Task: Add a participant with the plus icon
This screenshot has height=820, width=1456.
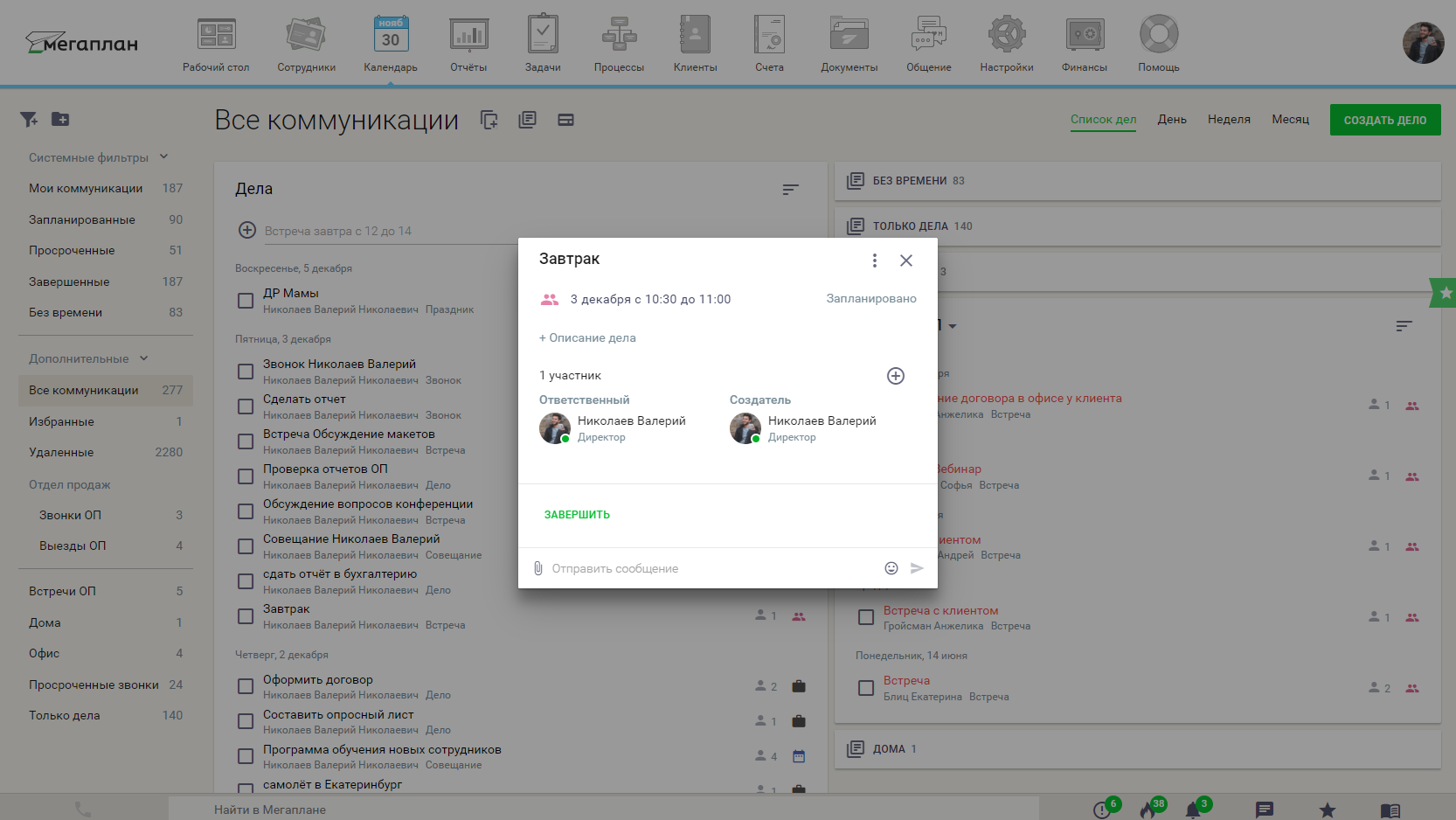Action: click(896, 376)
